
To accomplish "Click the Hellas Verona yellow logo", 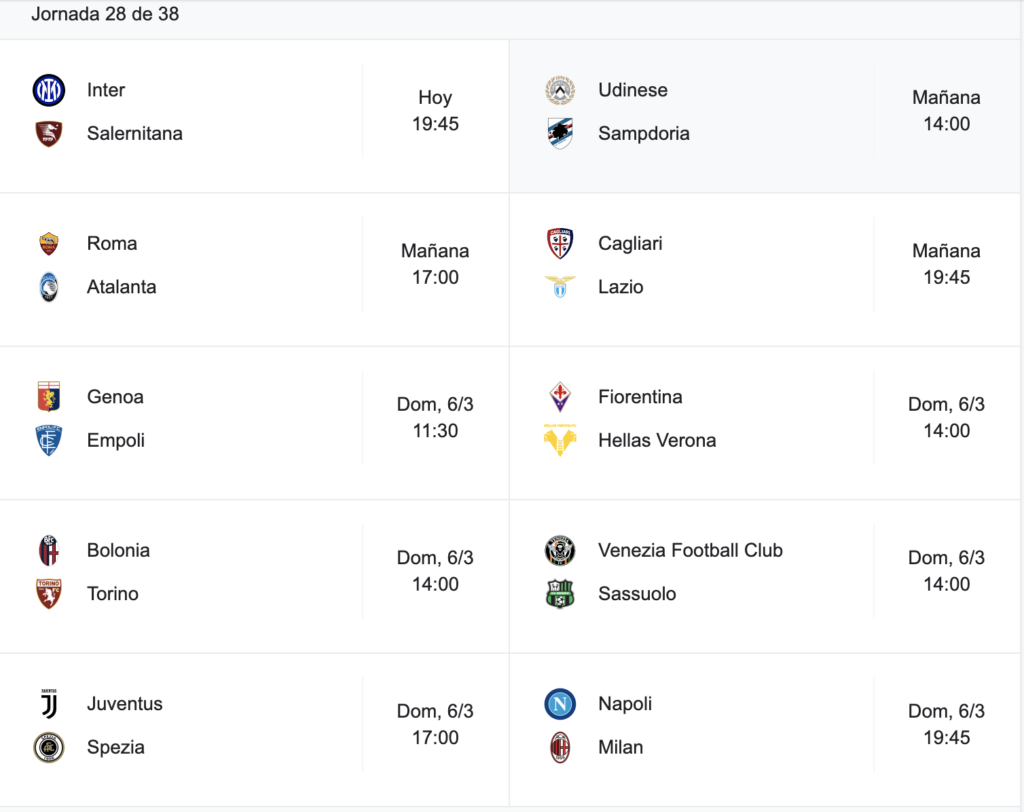I will click(560, 440).
